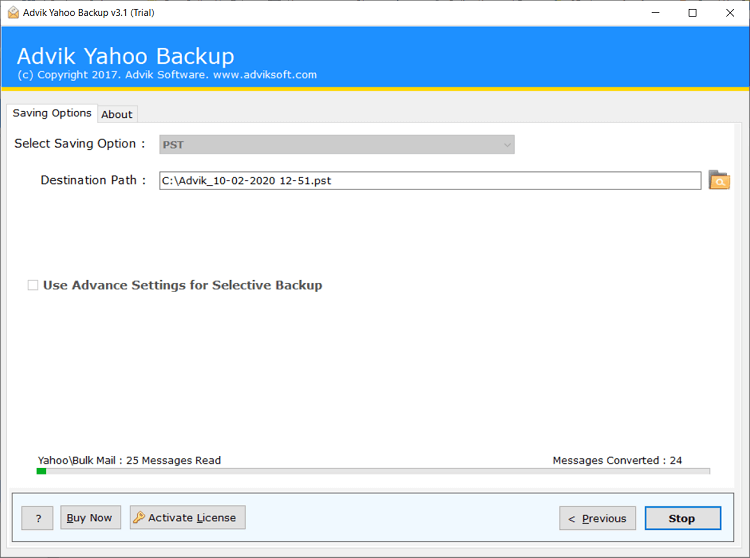Focus the Destination Path text field
Viewport: 750px width, 558px height.
(430, 181)
